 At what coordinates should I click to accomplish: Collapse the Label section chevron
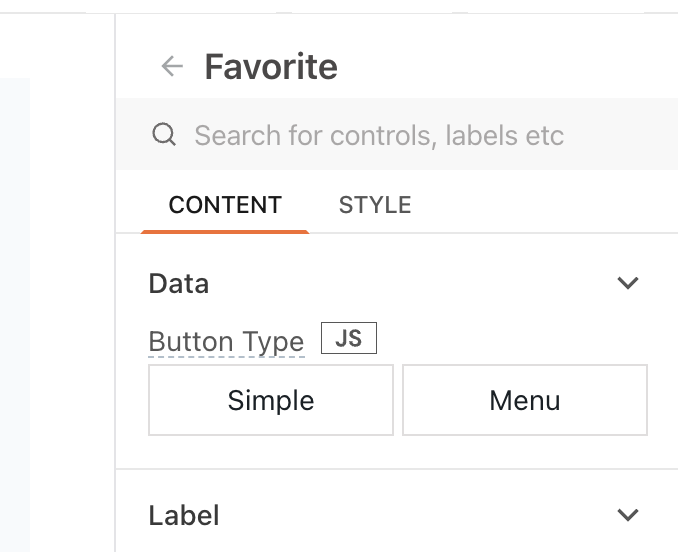[x=628, y=515]
